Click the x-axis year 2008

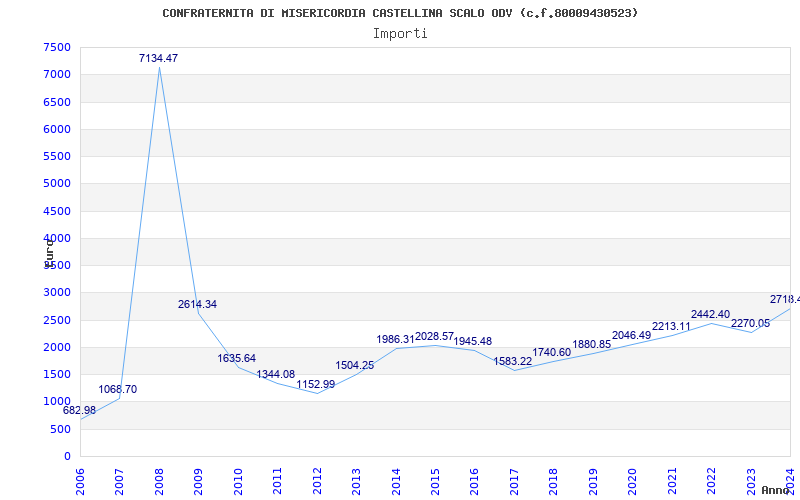click(159, 482)
